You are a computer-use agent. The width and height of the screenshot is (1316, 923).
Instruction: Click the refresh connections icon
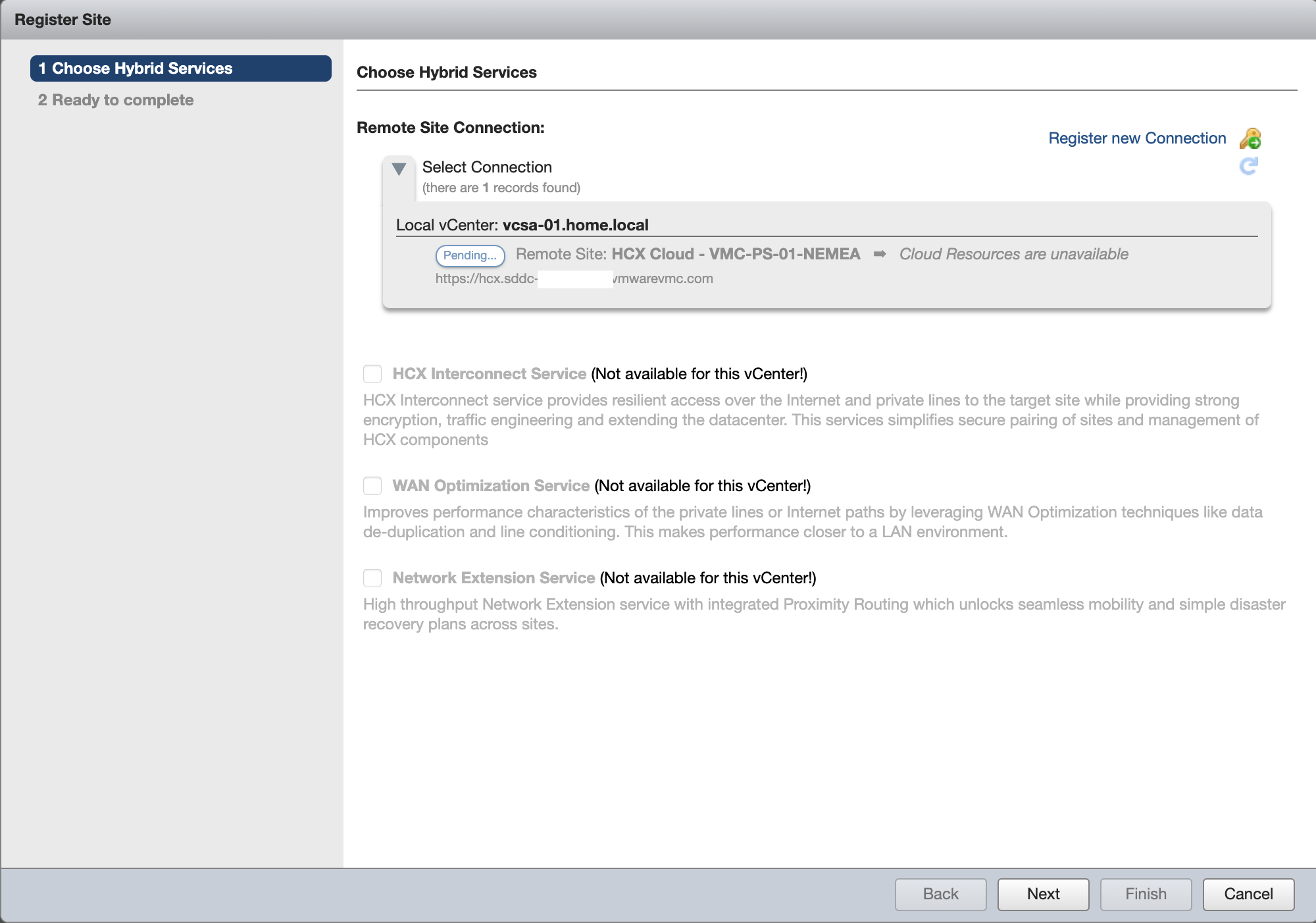pos(1248,166)
